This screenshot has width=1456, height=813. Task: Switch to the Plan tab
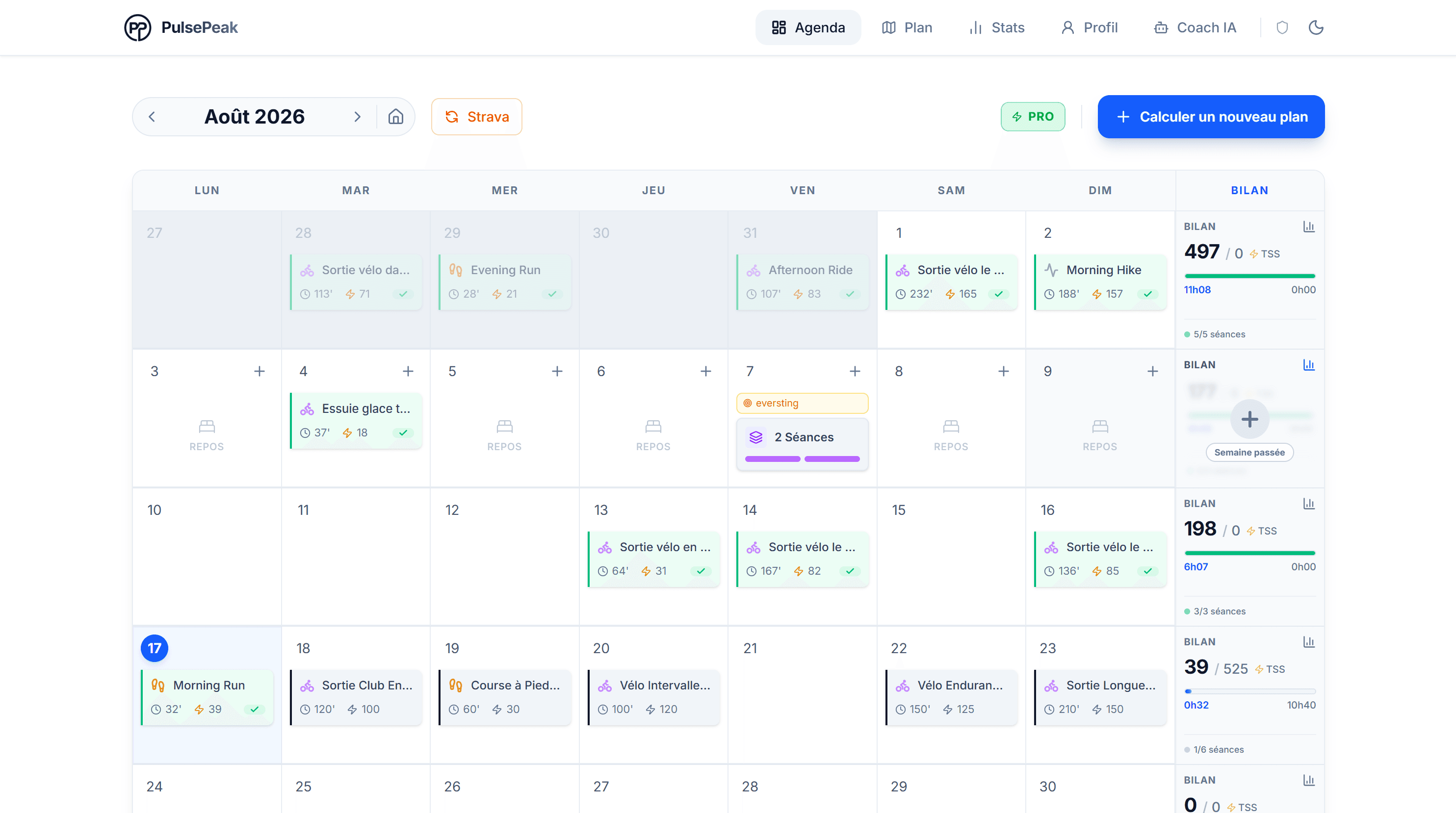tap(907, 27)
